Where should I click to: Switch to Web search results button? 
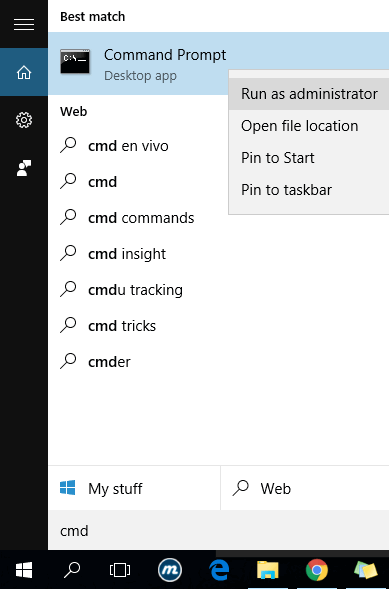[305, 488]
